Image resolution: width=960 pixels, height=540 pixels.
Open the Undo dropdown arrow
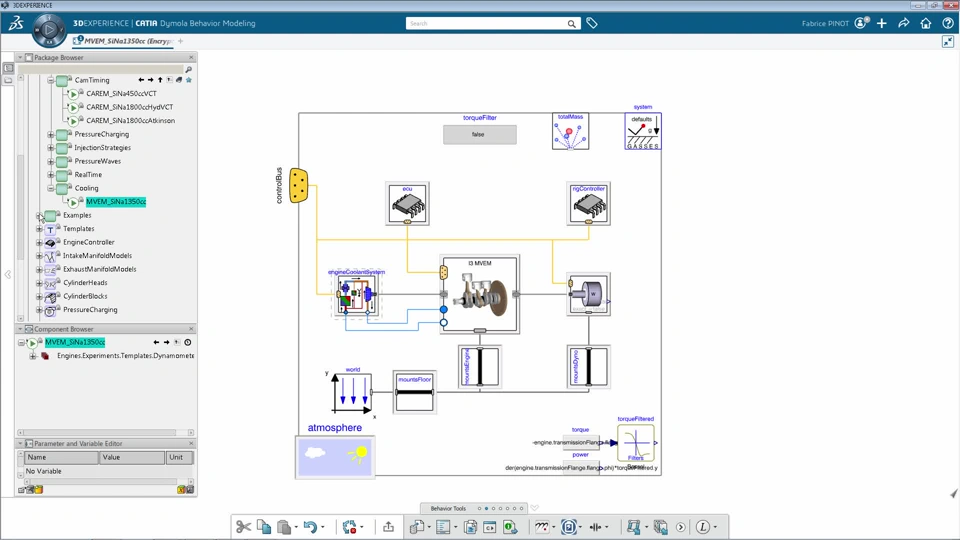(323, 527)
